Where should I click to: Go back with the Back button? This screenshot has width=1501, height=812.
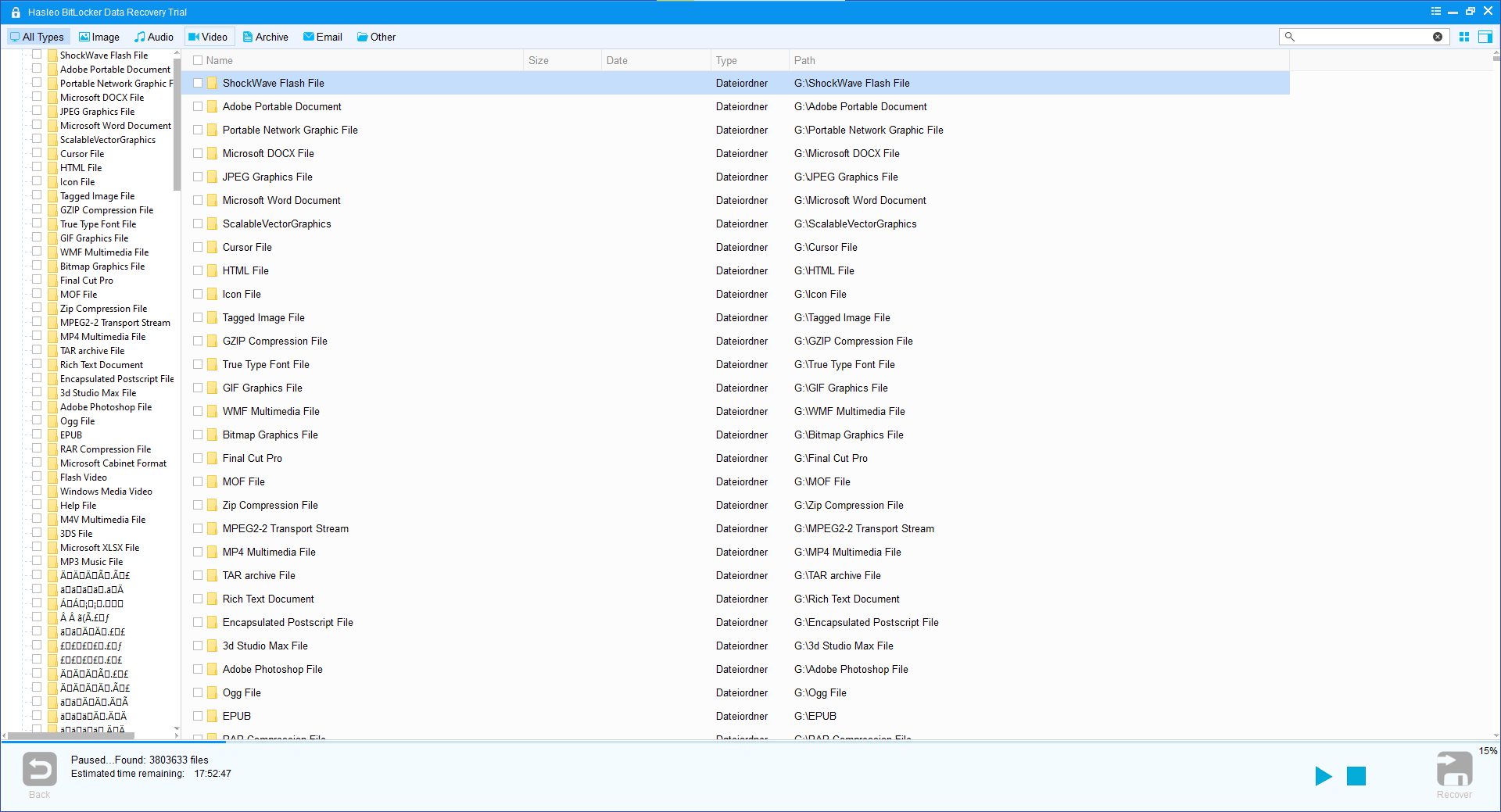[40, 774]
